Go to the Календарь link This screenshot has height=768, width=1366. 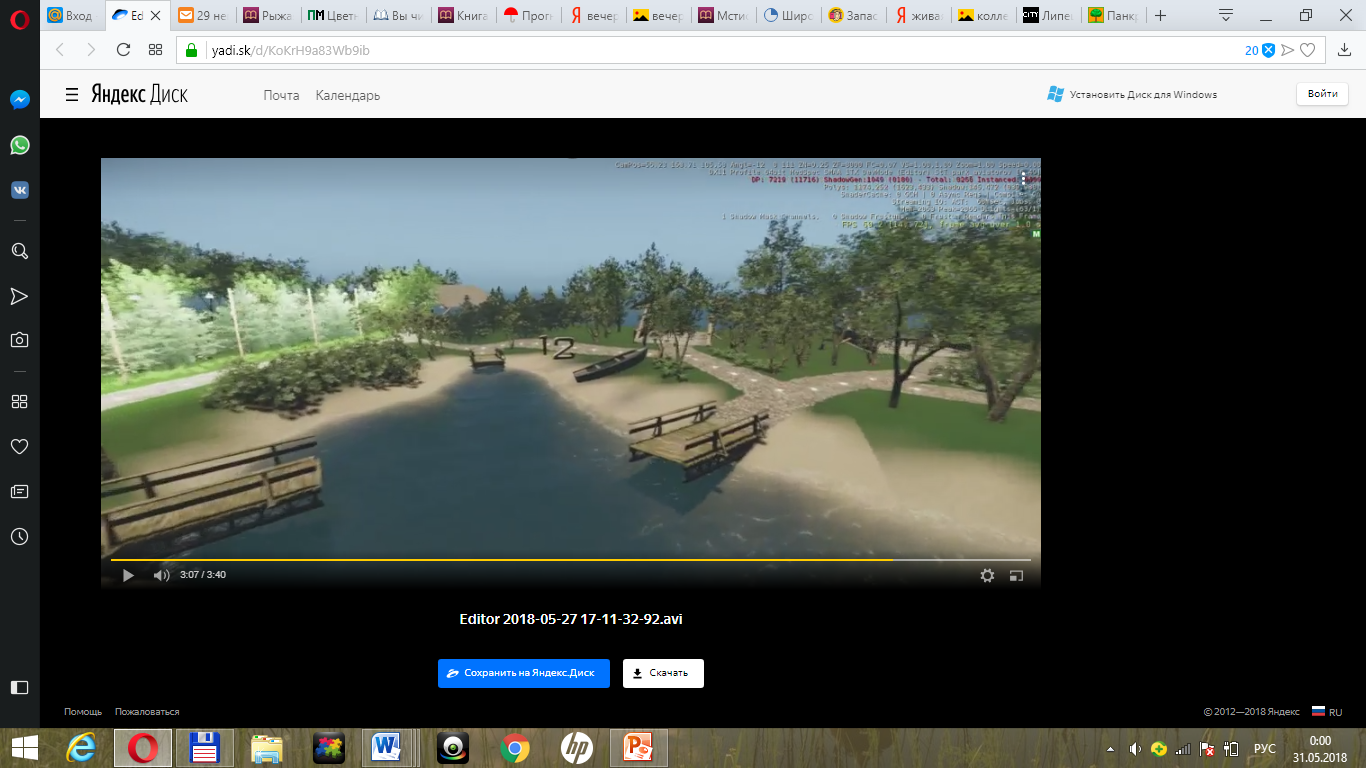click(x=348, y=95)
